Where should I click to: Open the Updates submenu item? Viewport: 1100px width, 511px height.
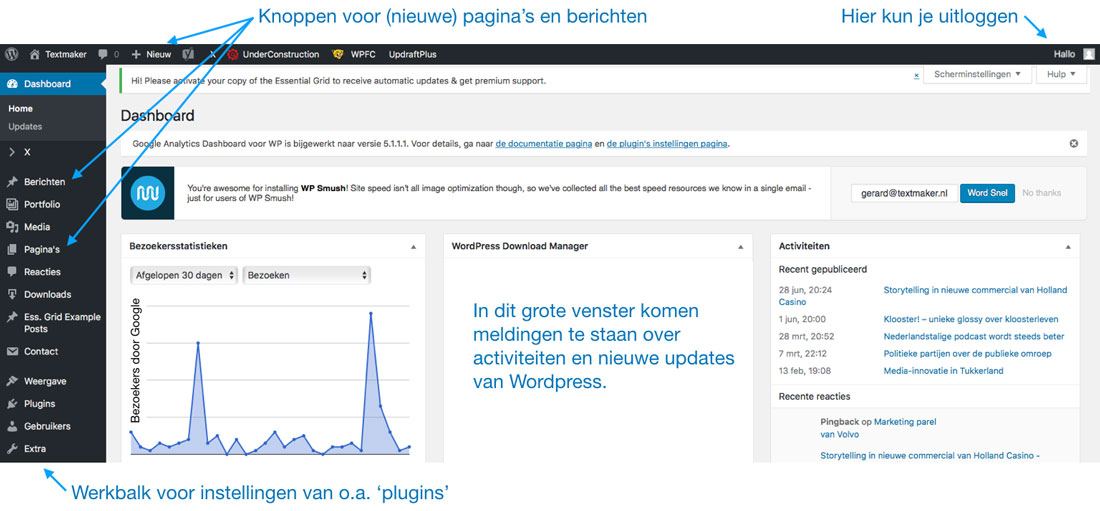(x=25, y=127)
